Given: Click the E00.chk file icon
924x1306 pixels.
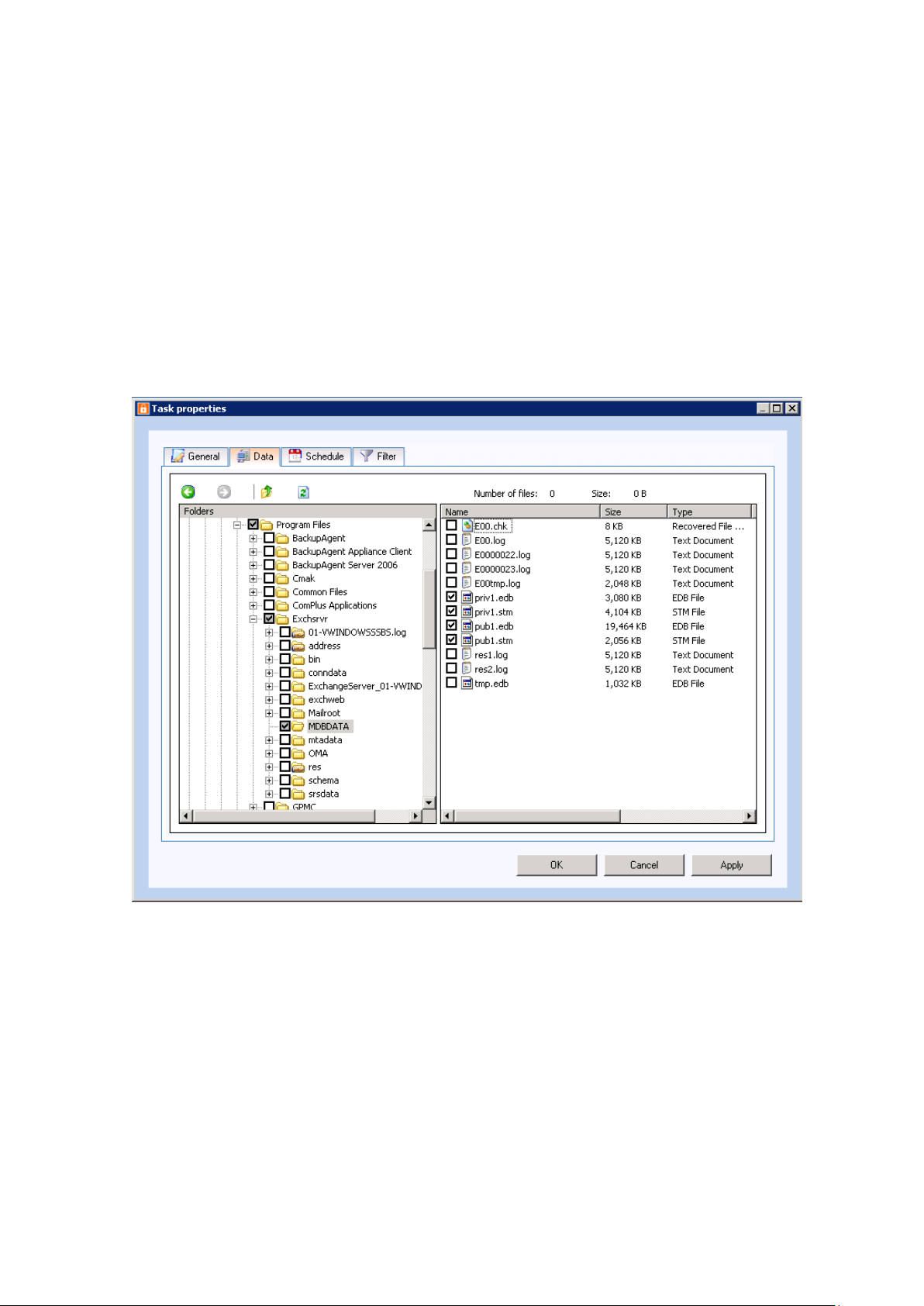Looking at the screenshot, I should [467, 526].
